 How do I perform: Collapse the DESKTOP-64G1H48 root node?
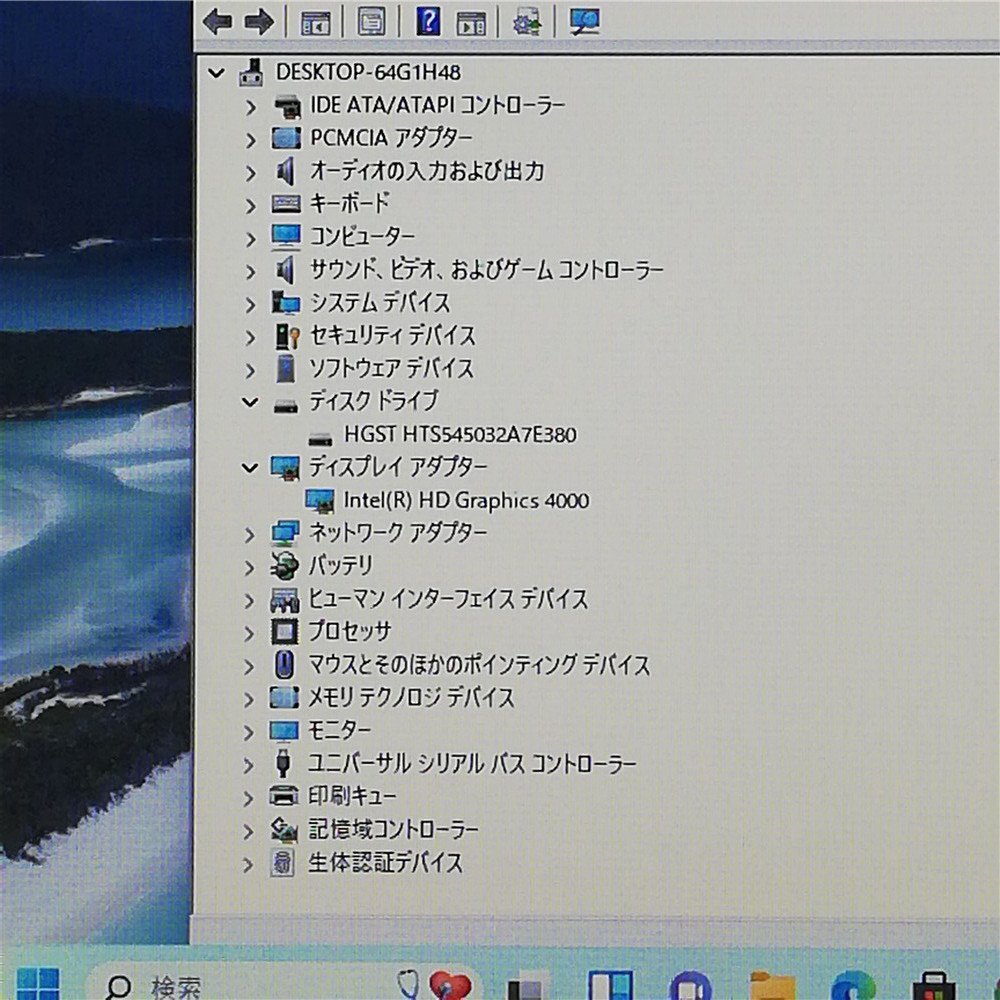coord(217,73)
